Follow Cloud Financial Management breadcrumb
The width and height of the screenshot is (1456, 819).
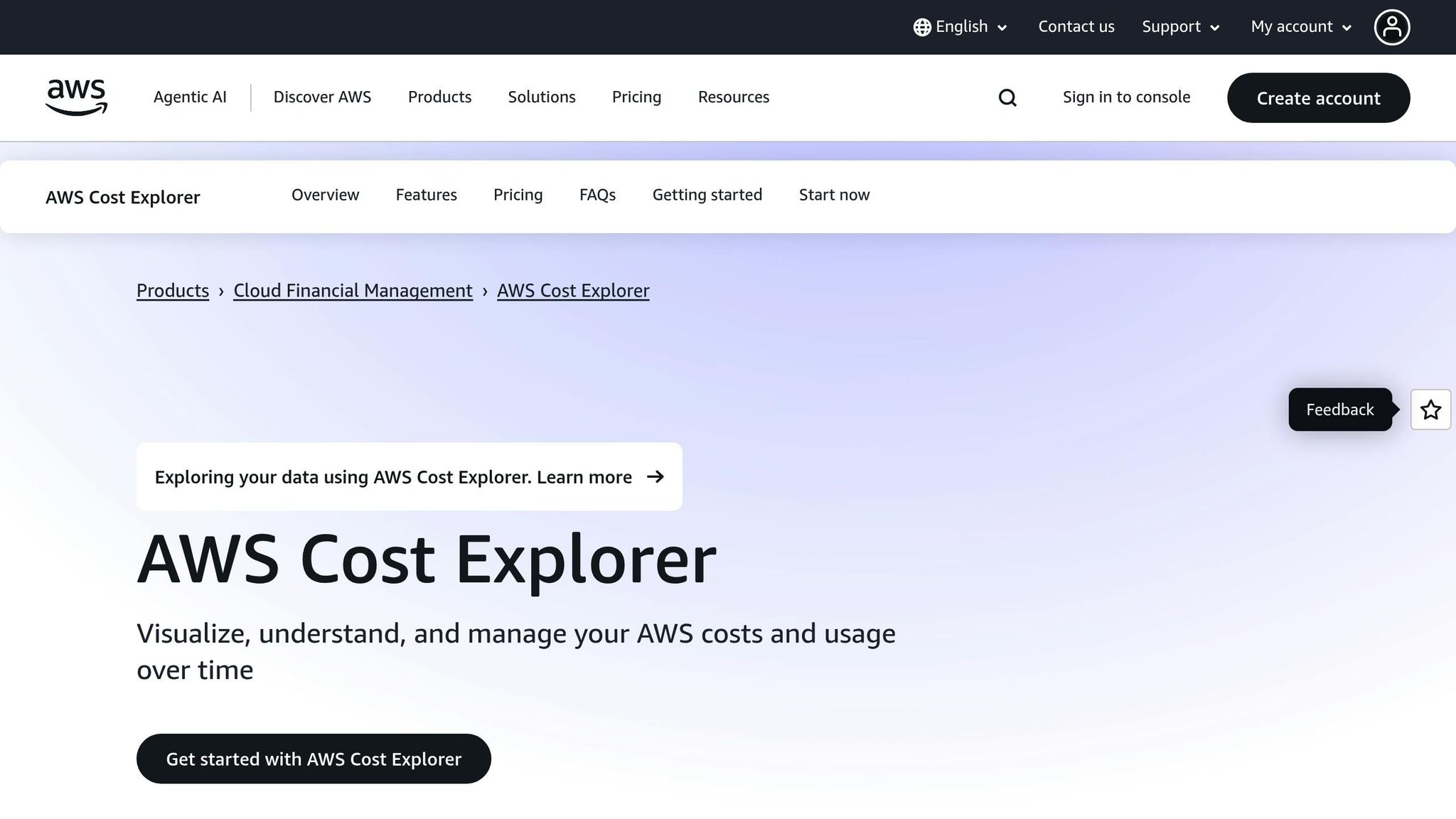tap(353, 291)
